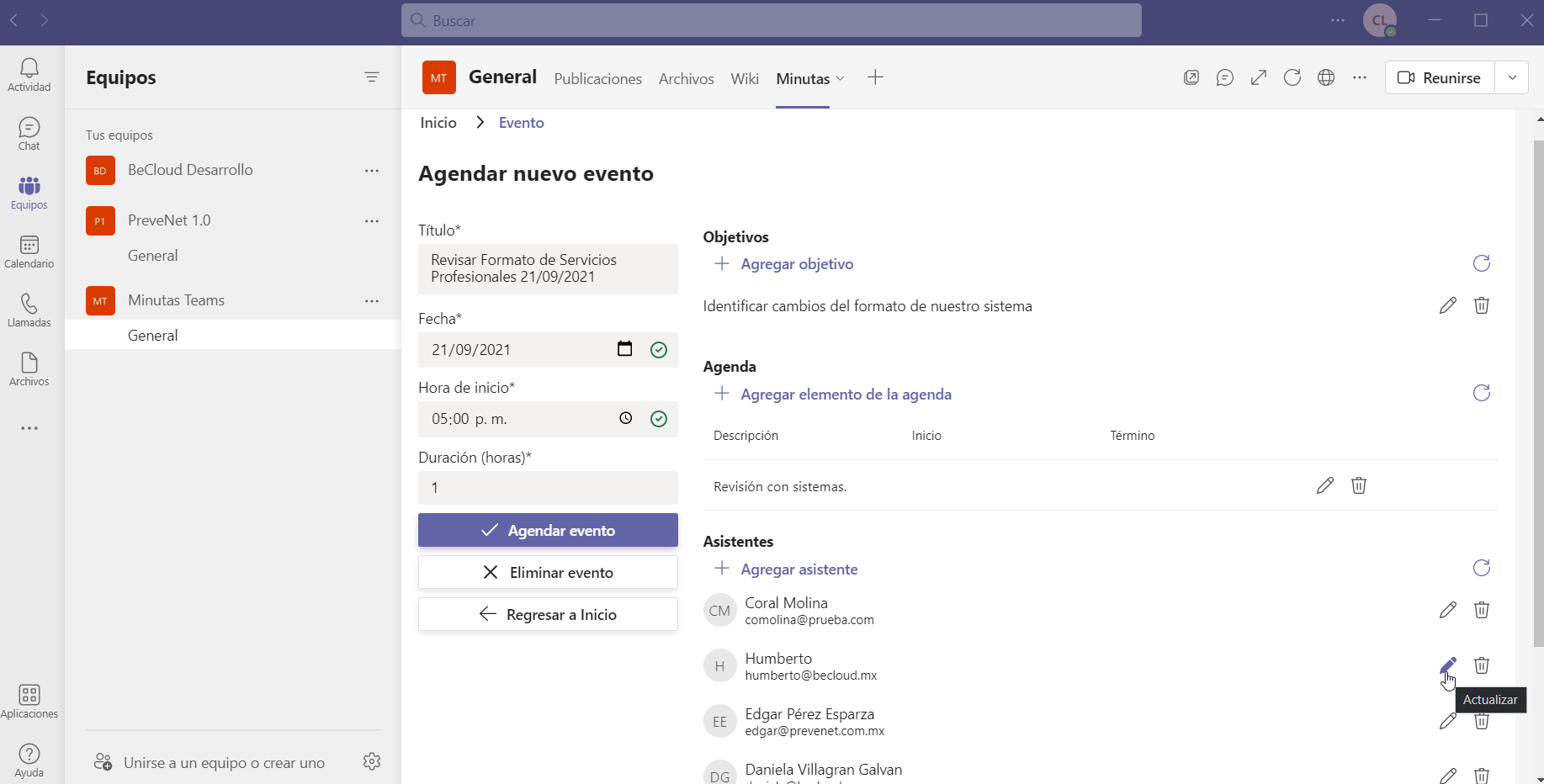The image size is (1544, 784).
Task: Start a meeting with Reunirse
Action: (x=1440, y=77)
